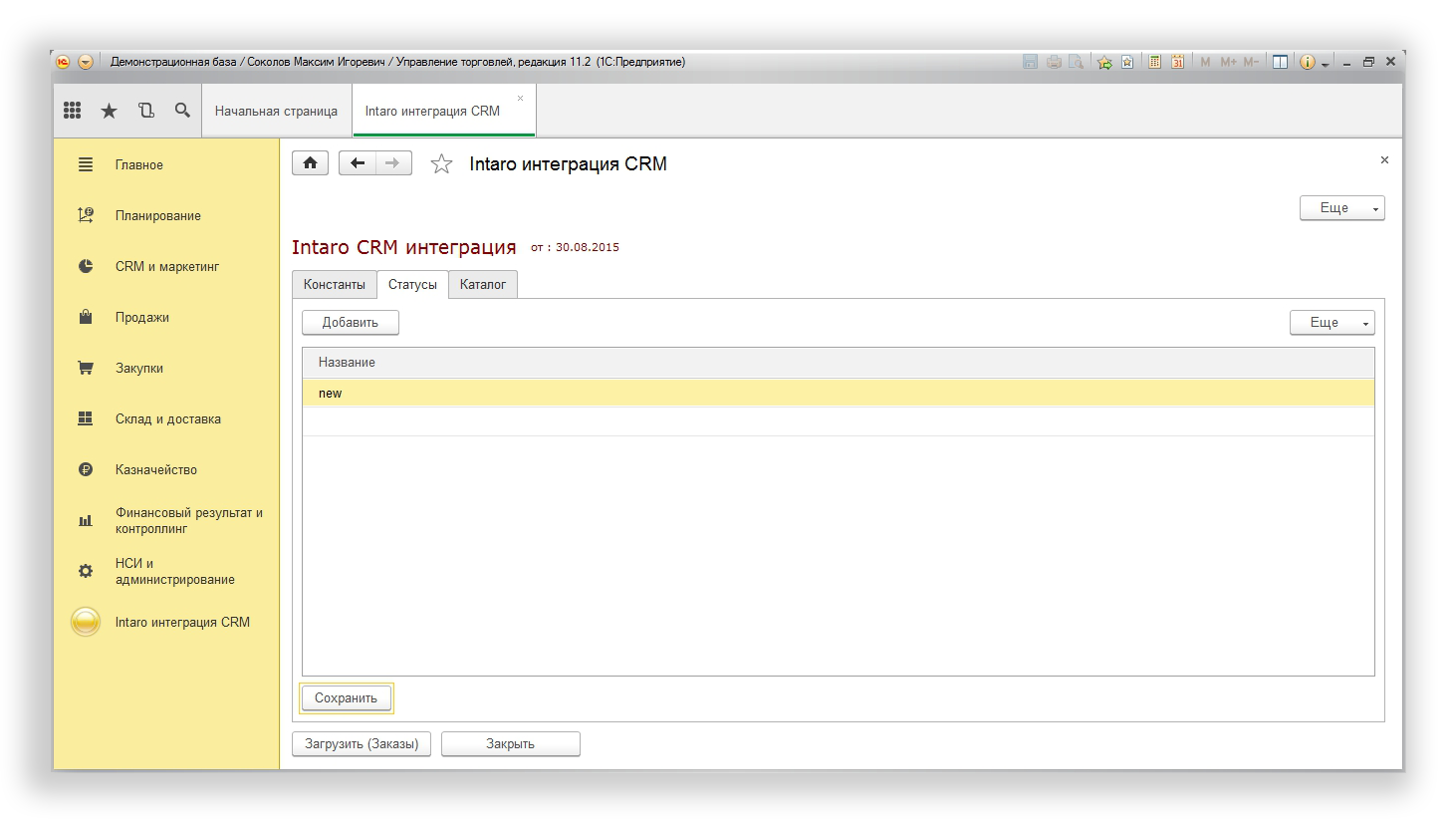
Task: Click the CRM и маркетинг pie icon
Action: [x=86, y=266]
